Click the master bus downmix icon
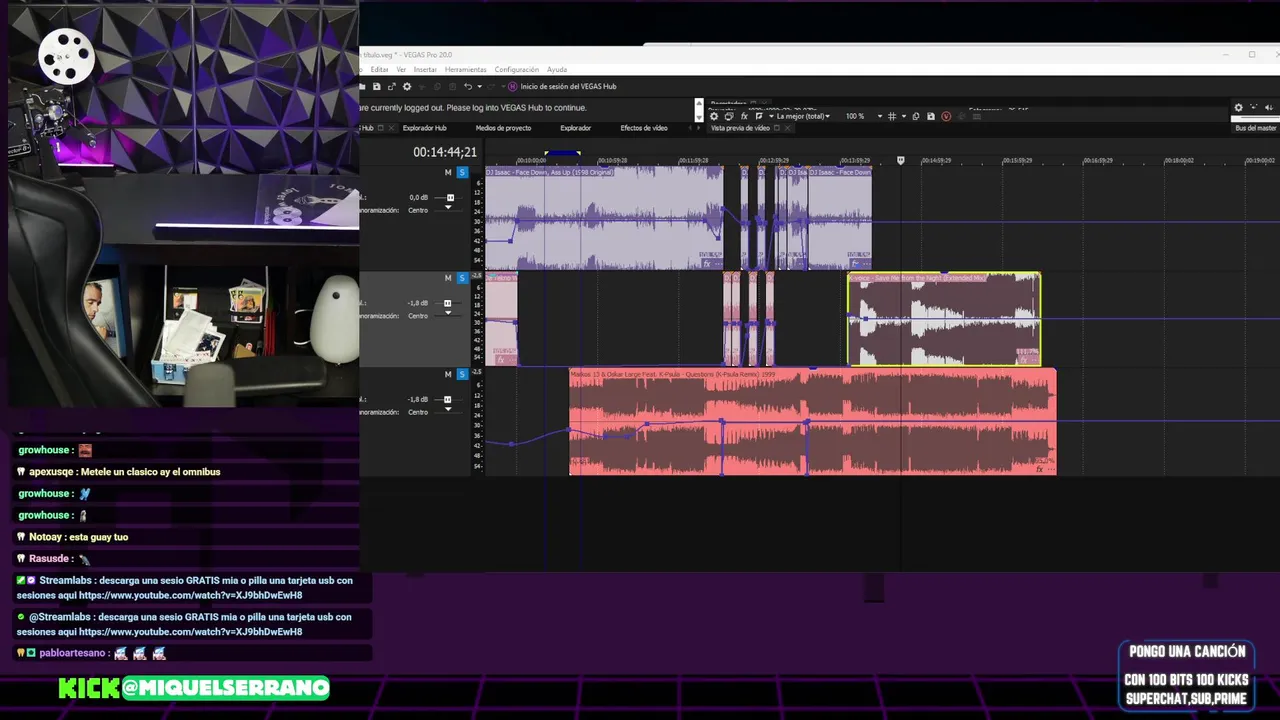The image size is (1280, 720). 1255,108
